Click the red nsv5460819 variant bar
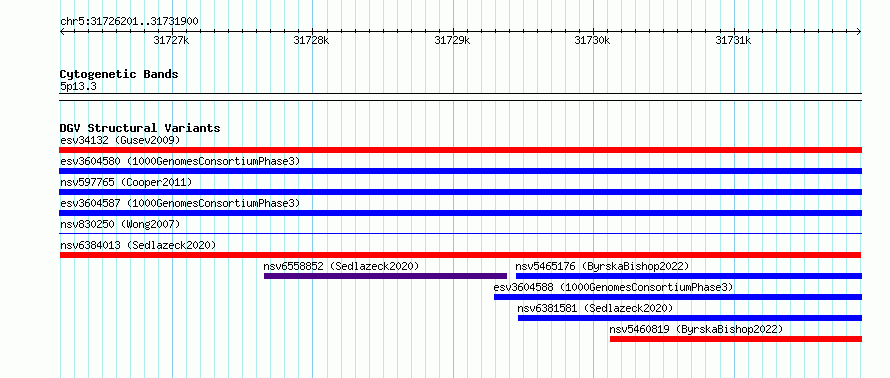Viewport: 890px width, 378px height. [x=736, y=339]
